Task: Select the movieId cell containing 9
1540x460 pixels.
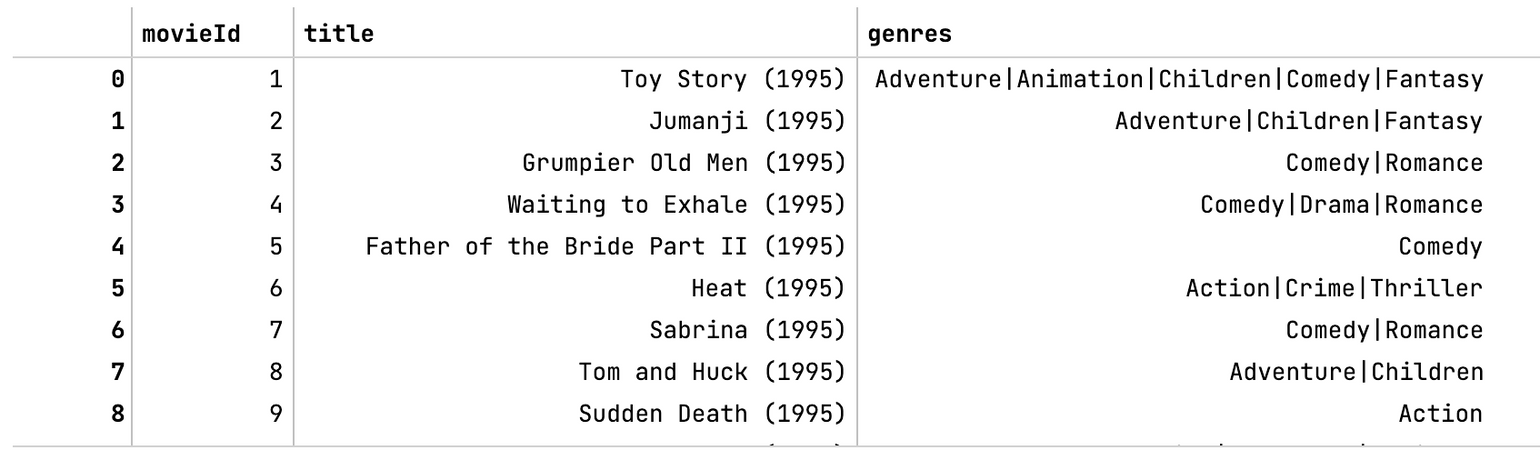Action: coord(275,414)
